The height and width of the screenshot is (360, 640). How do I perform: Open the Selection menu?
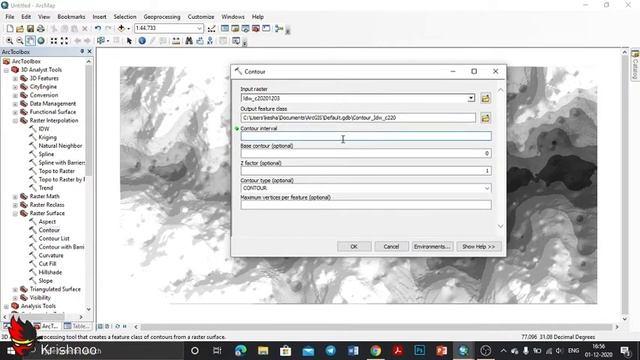coord(125,17)
